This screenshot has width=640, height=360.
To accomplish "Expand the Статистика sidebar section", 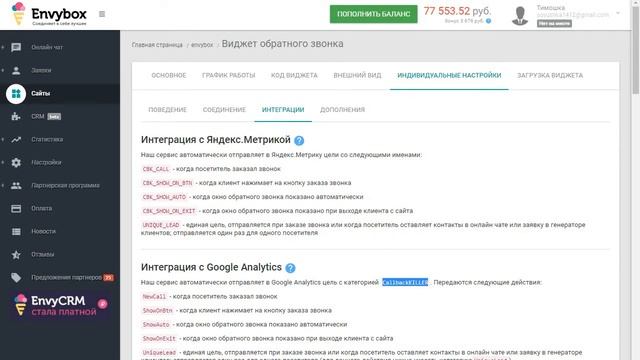I will pos(2,140).
